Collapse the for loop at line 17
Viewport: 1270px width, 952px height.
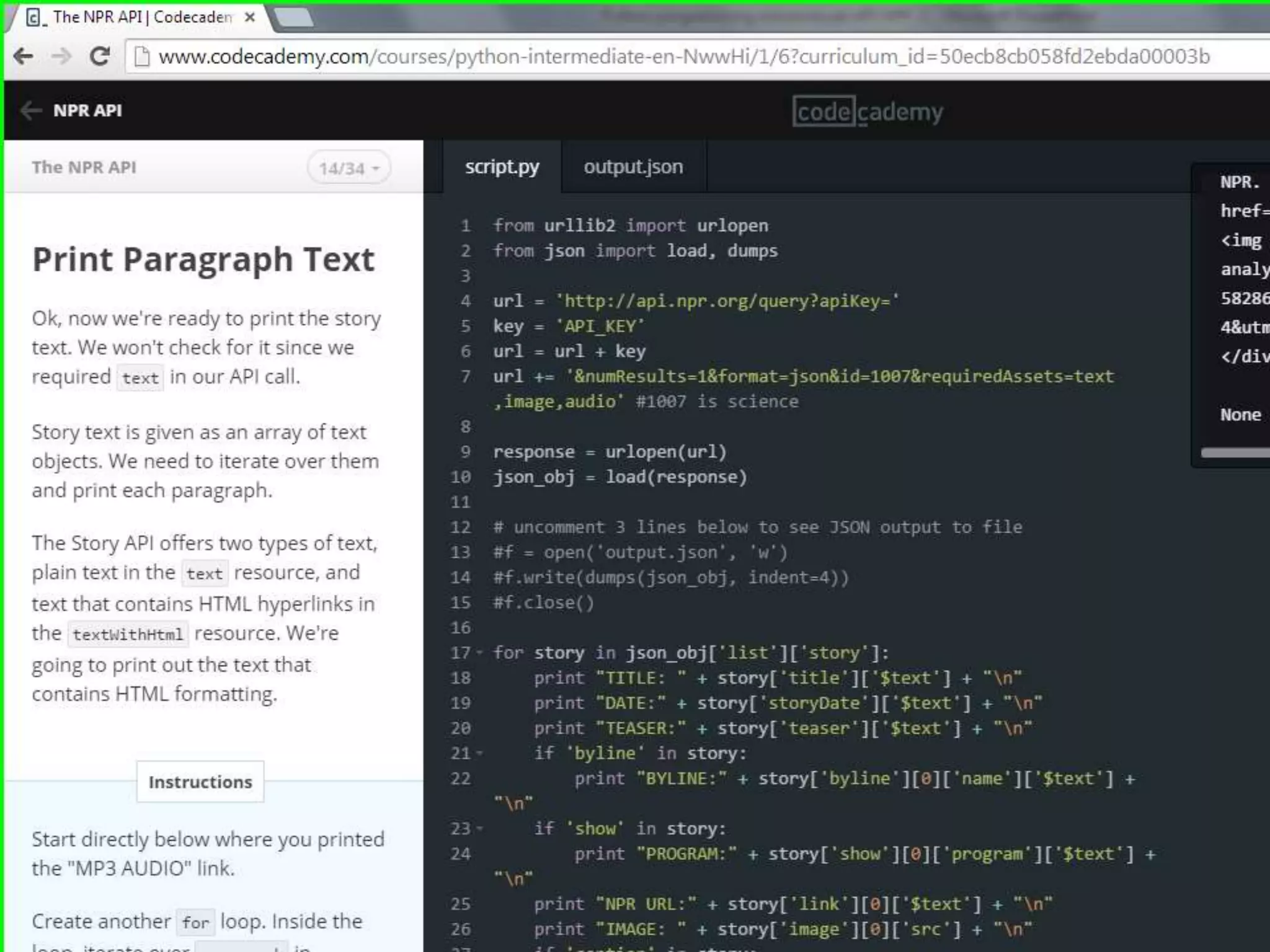[x=479, y=653]
